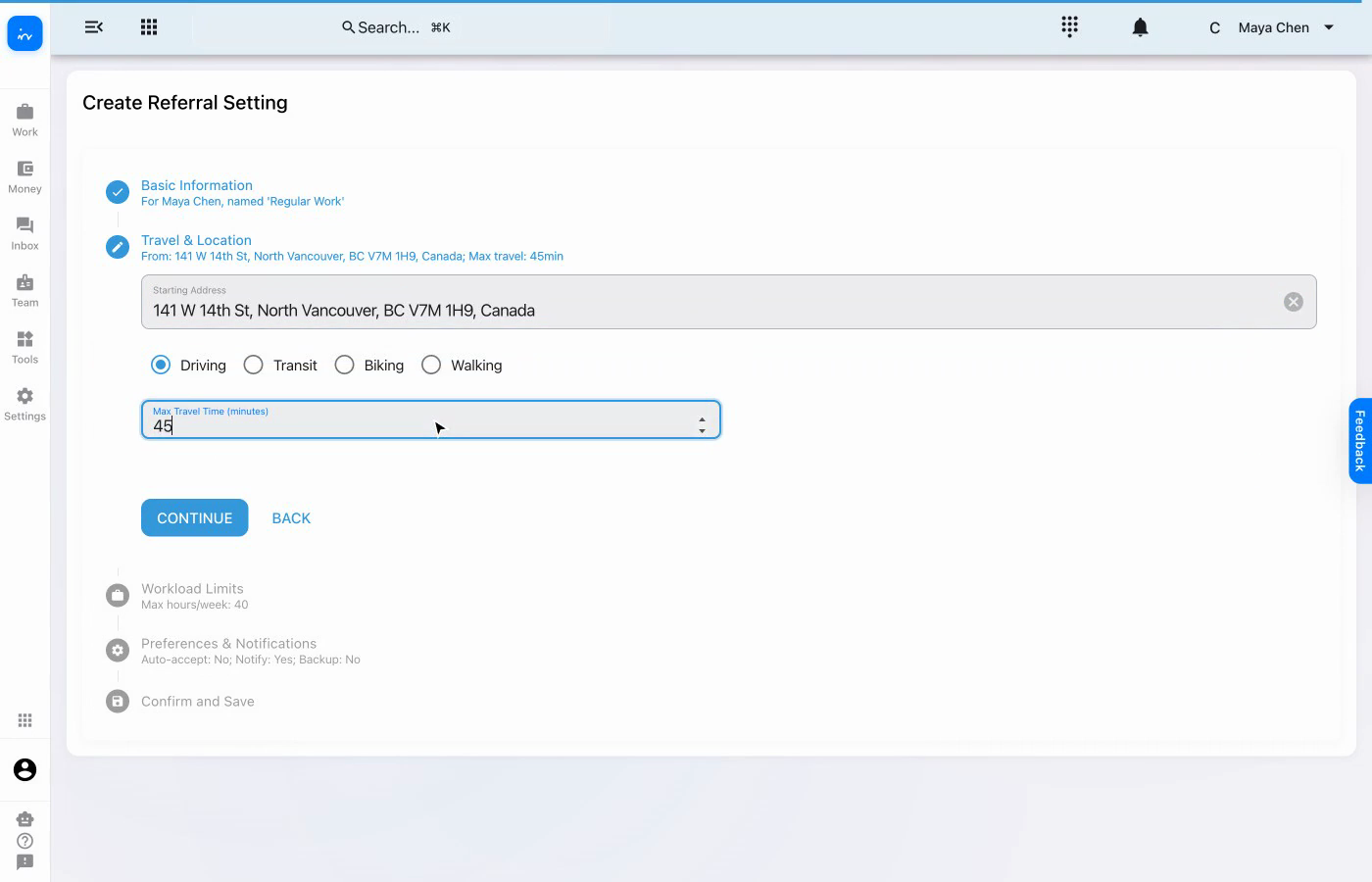Open the dial-pad grid icon near bell
The width and height of the screenshot is (1372, 882).
coord(1070,26)
